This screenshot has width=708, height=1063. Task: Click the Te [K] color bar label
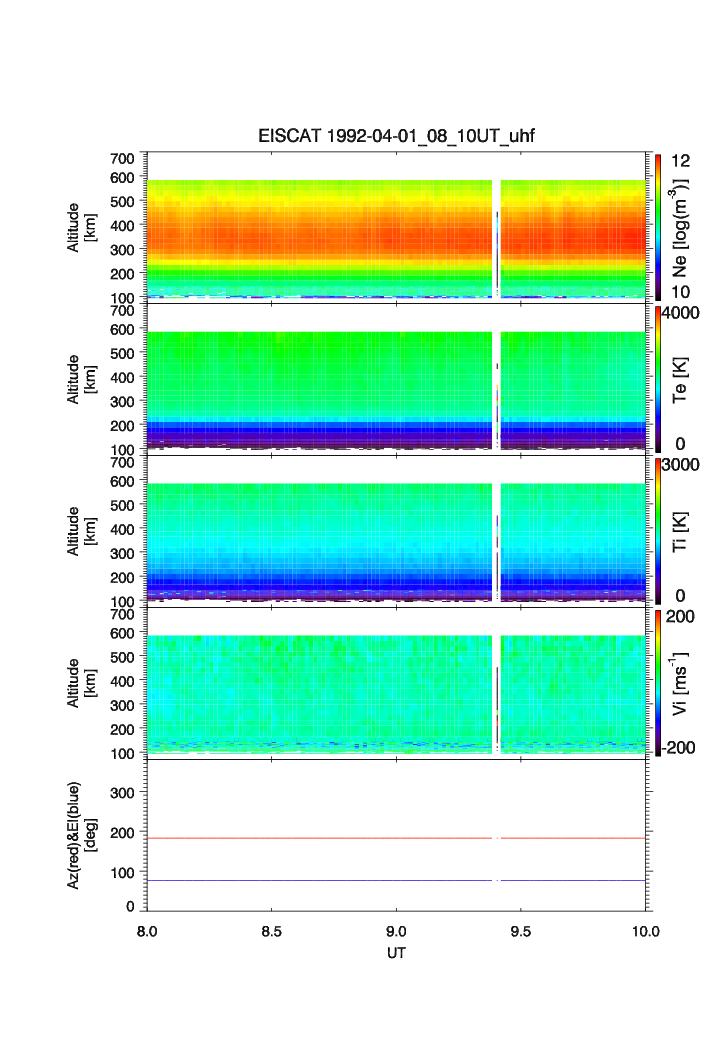[x=680, y=380]
